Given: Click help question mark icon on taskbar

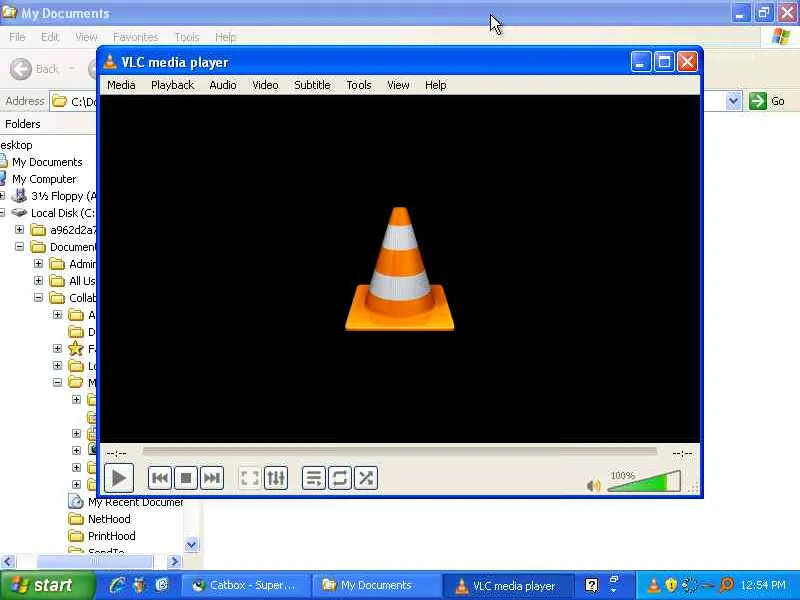Looking at the screenshot, I should (x=591, y=585).
